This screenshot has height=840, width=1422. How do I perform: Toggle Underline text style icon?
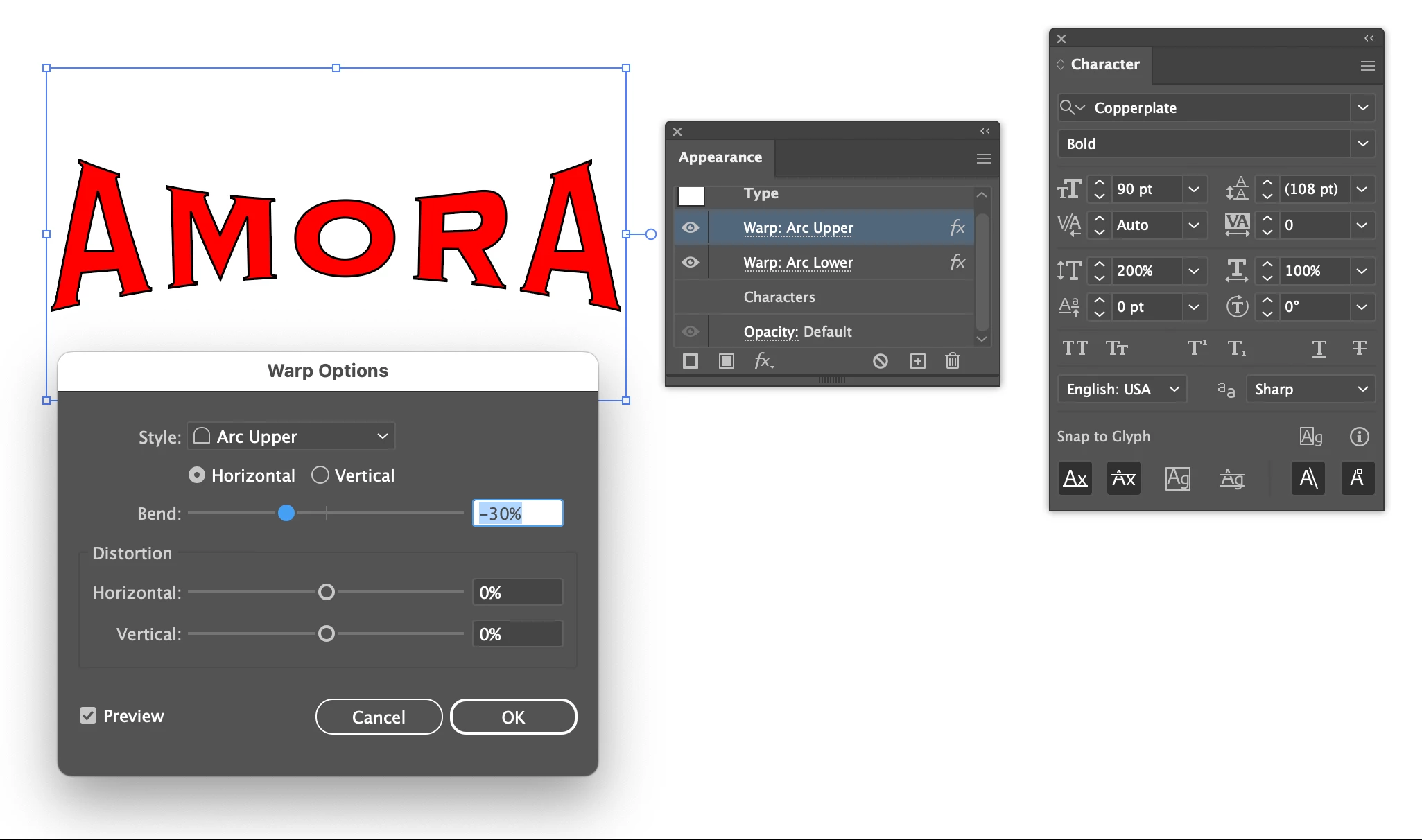click(1319, 348)
